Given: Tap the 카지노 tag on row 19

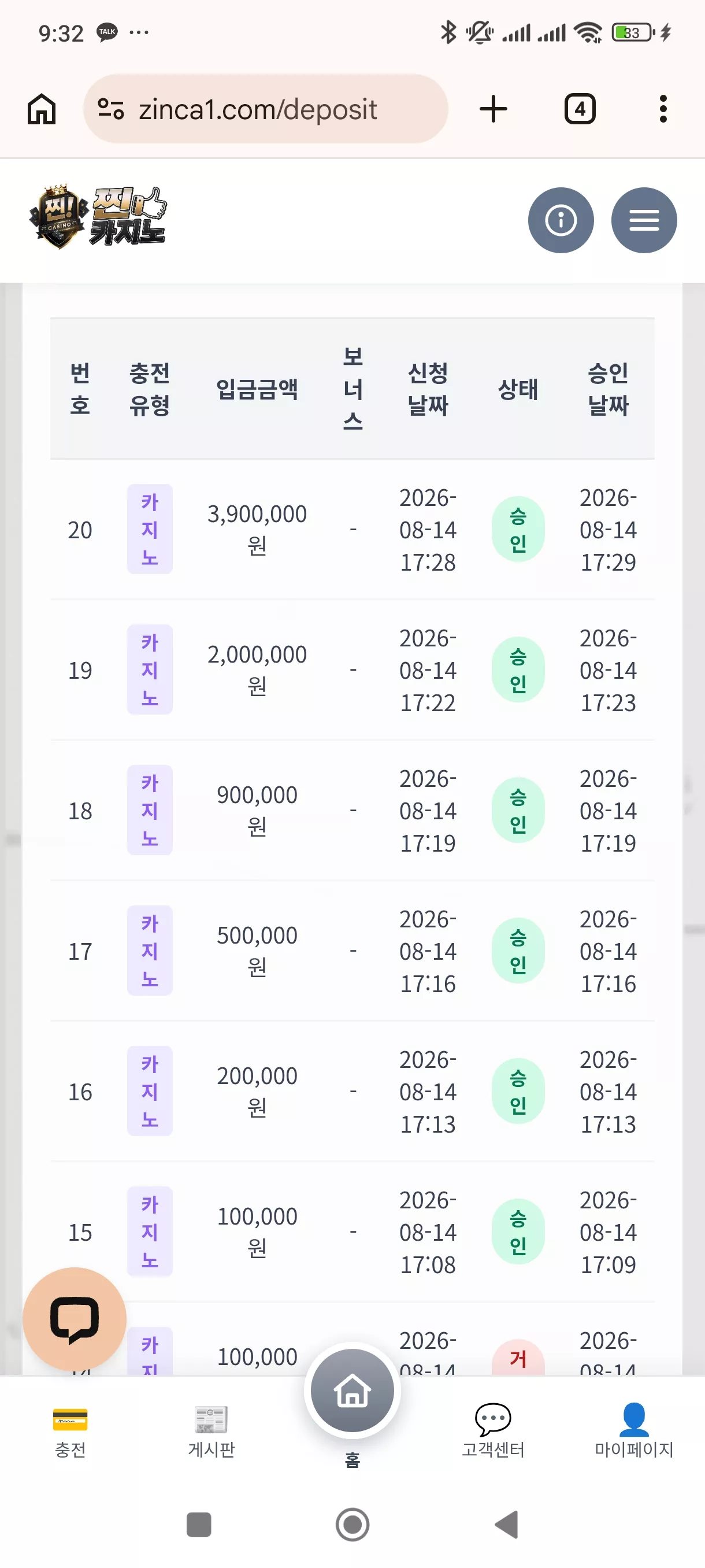Looking at the screenshot, I should pos(150,670).
